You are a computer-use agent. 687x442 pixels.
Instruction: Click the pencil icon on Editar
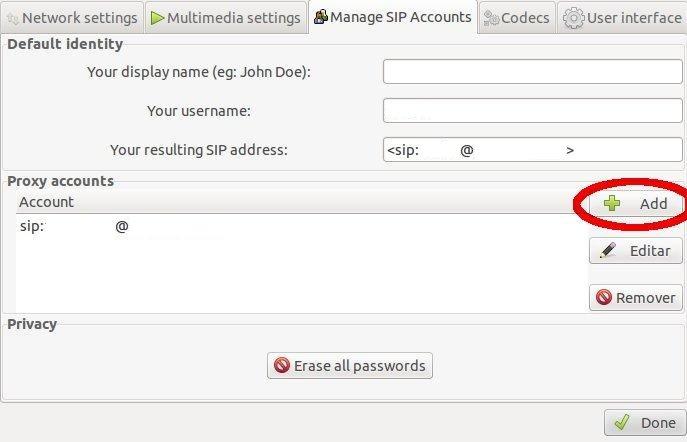pyautogui.click(x=608, y=251)
